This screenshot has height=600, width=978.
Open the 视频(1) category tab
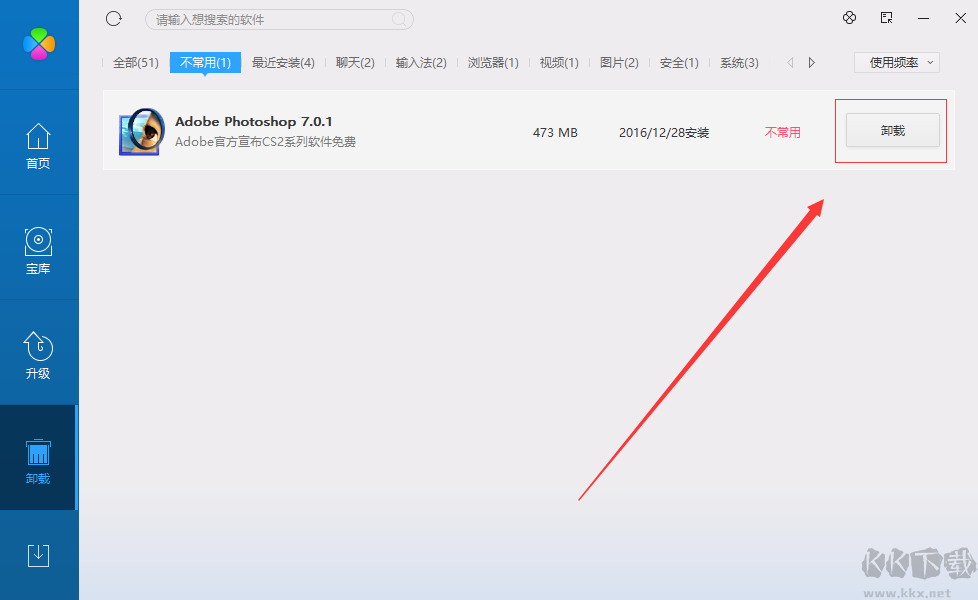(x=559, y=62)
